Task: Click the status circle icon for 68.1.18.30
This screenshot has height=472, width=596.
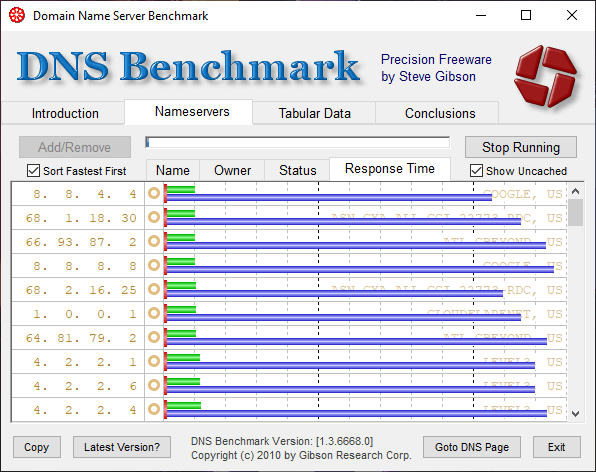Action: point(154,217)
